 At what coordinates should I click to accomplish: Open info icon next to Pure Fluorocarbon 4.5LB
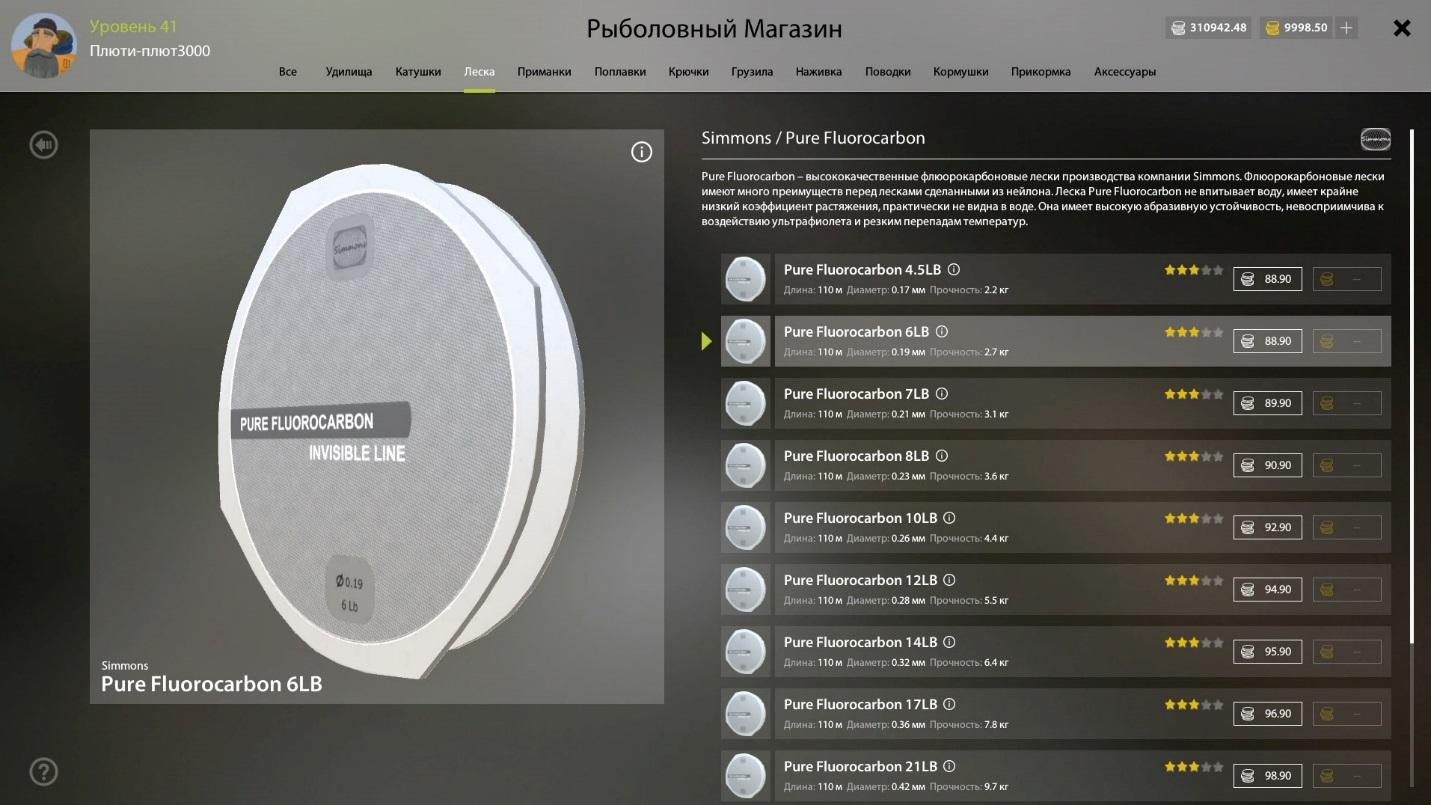954,270
